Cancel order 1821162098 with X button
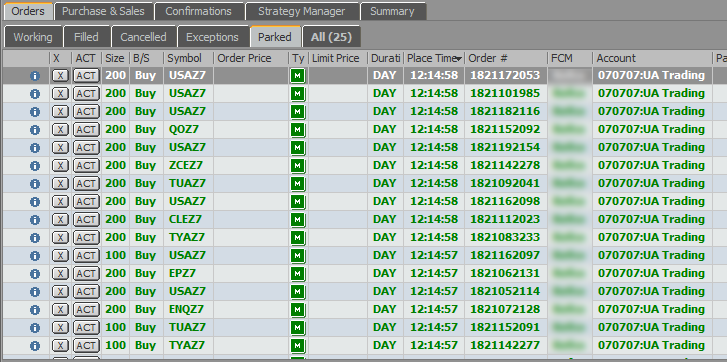Screen dimensions: 727x362 coord(60,202)
